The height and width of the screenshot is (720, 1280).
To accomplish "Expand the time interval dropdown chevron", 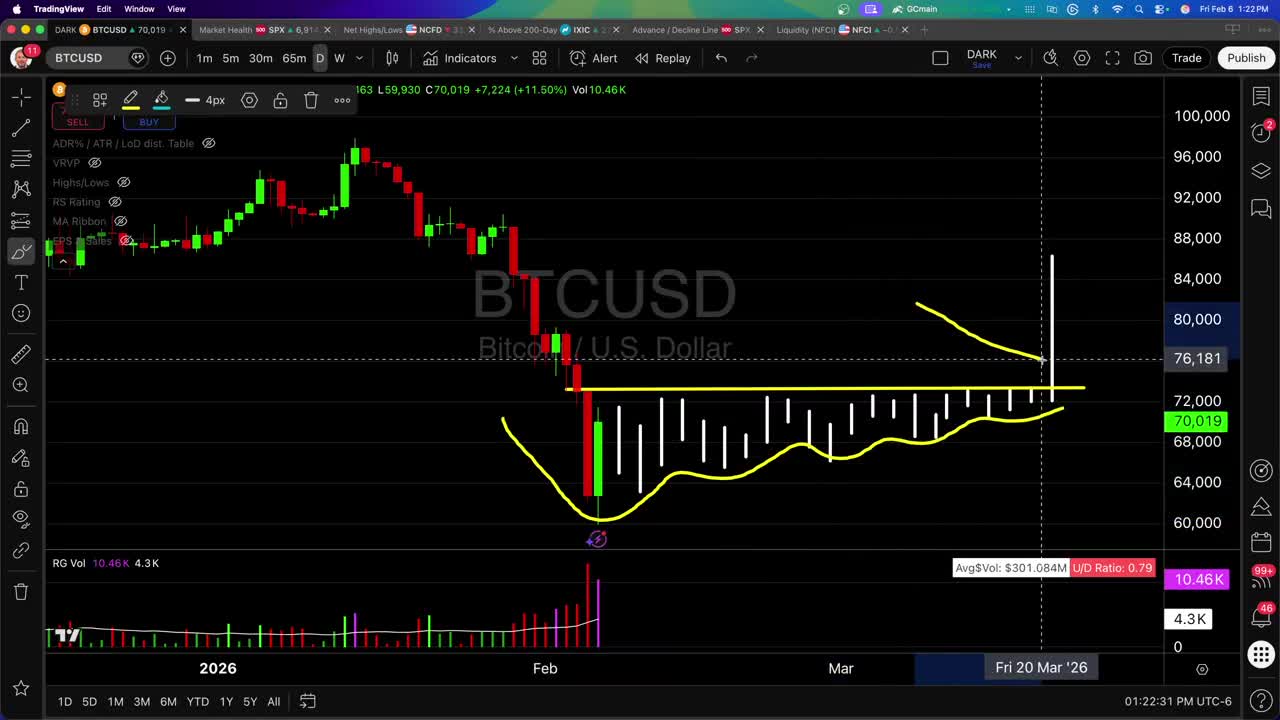I will (359, 58).
